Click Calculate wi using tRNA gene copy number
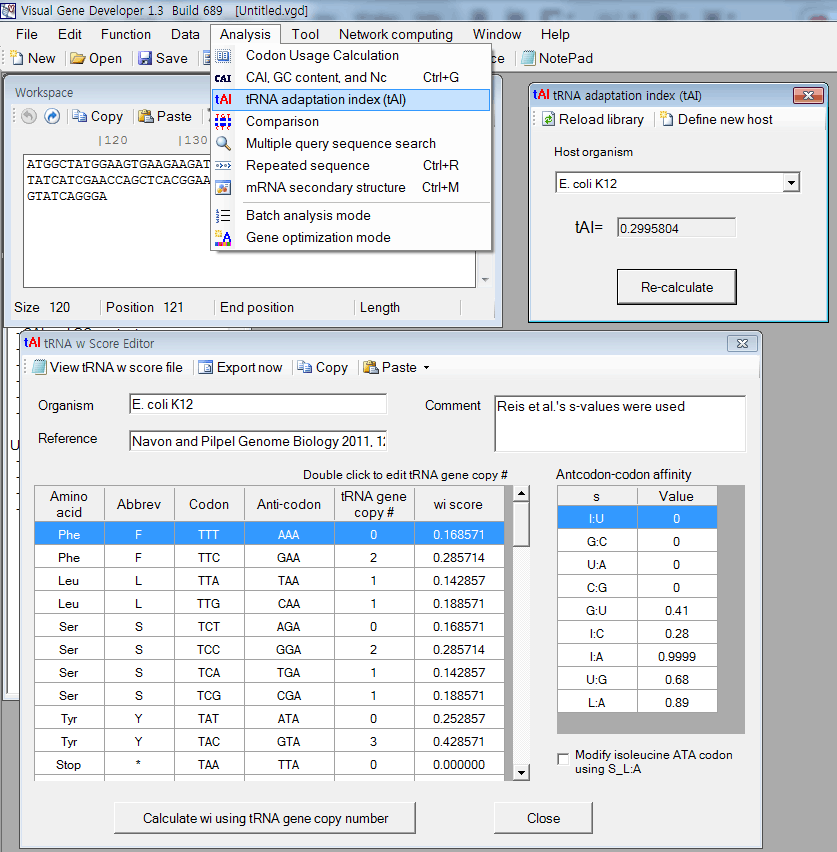This screenshot has width=837, height=852. click(x=265, y=818)
